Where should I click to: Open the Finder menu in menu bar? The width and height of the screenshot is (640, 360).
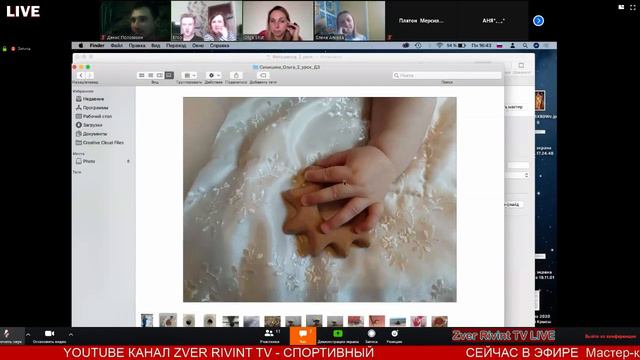point(97,46)
